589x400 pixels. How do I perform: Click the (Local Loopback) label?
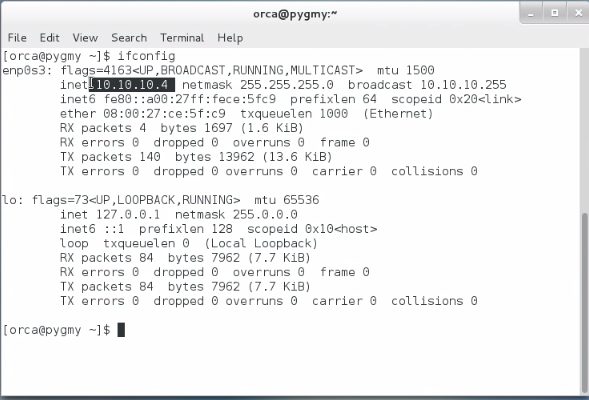pos(261,243)
